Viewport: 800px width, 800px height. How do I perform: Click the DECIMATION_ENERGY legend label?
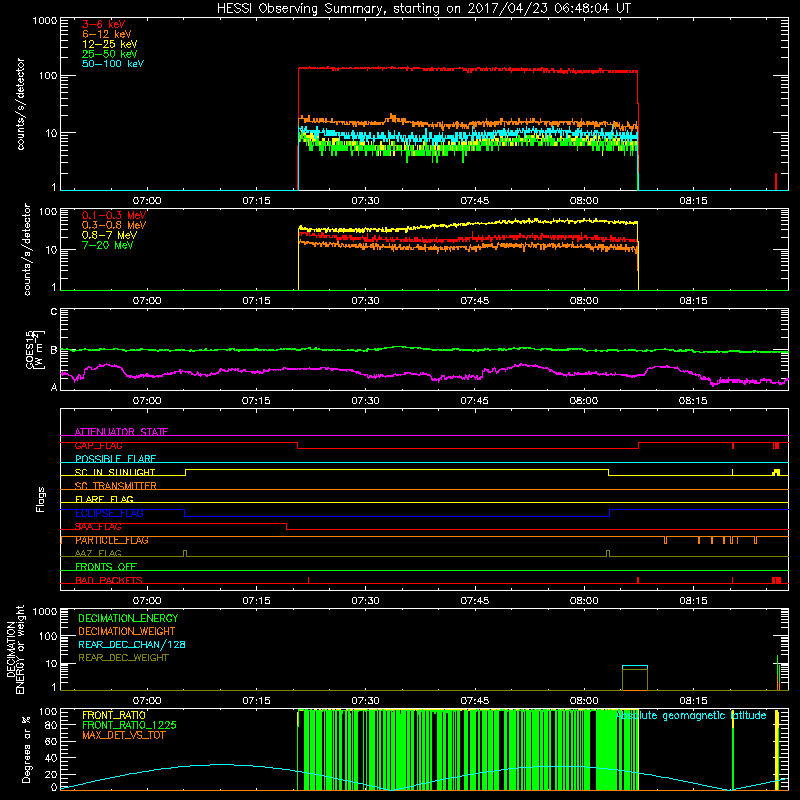tap(128, 618)
